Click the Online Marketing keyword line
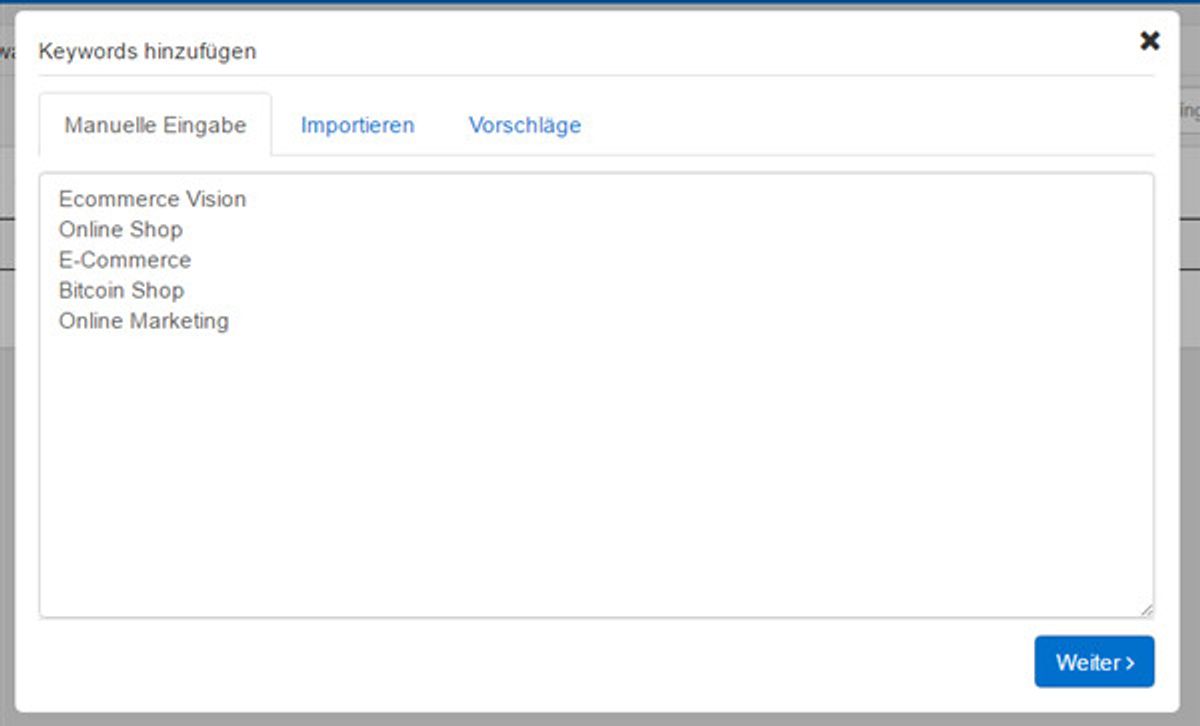The width and height of the screenshot is (1200, 726). pos(144,321)
